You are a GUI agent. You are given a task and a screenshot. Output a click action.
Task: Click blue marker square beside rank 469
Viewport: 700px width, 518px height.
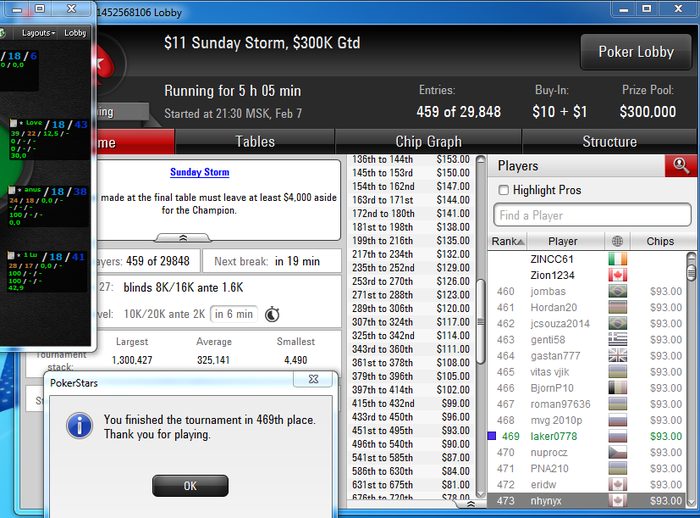coord(492,436)
